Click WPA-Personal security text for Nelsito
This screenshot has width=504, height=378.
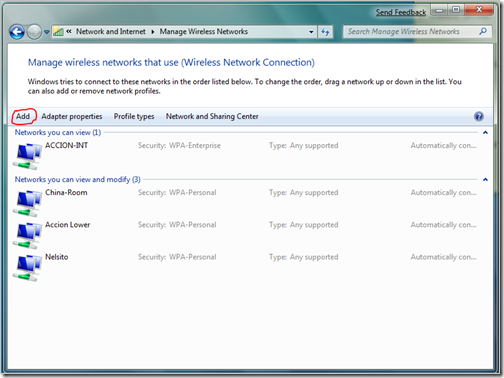[193, 257]
